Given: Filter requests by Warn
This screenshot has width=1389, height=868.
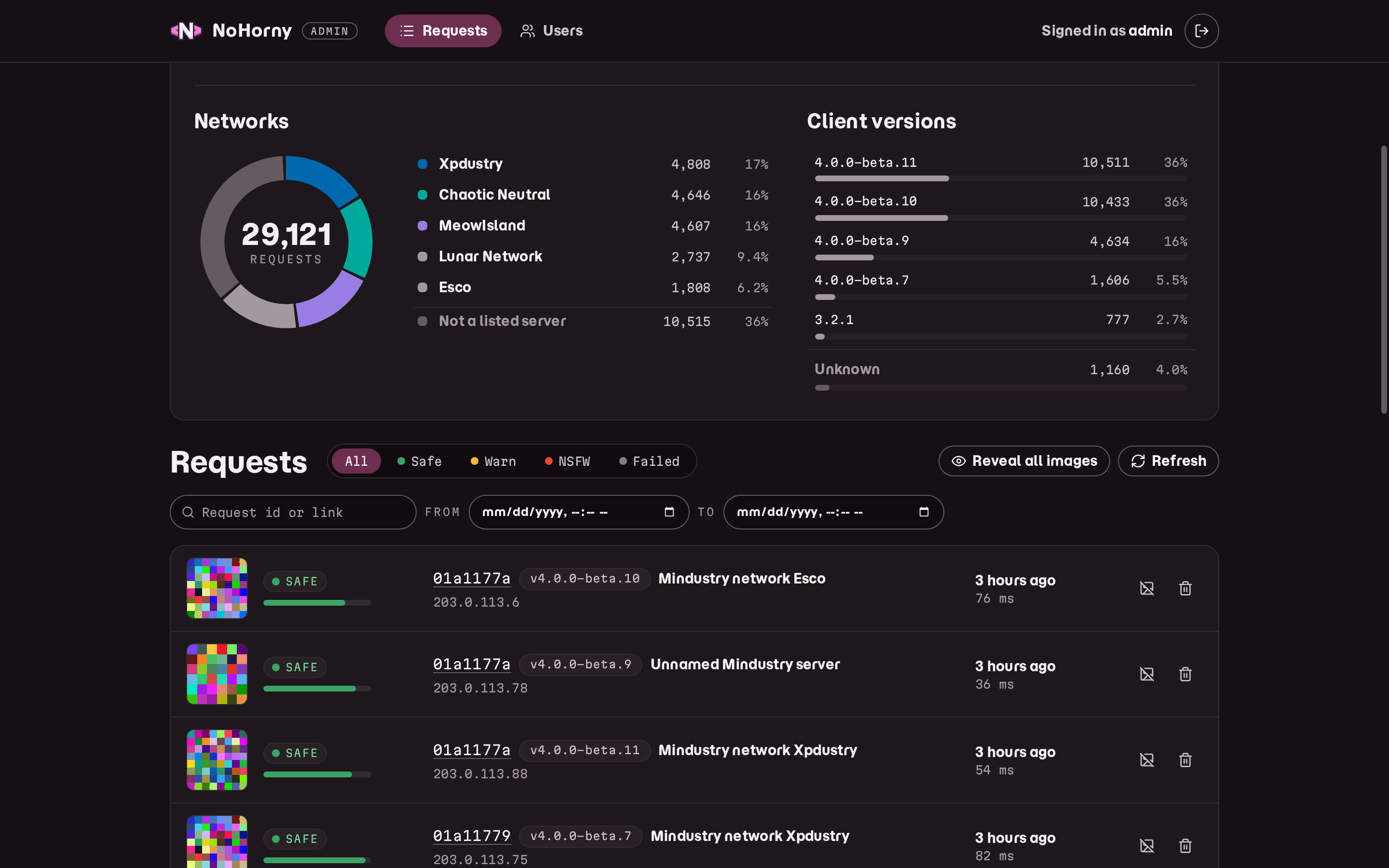Looking at the screenshot, I should [493, 461].
